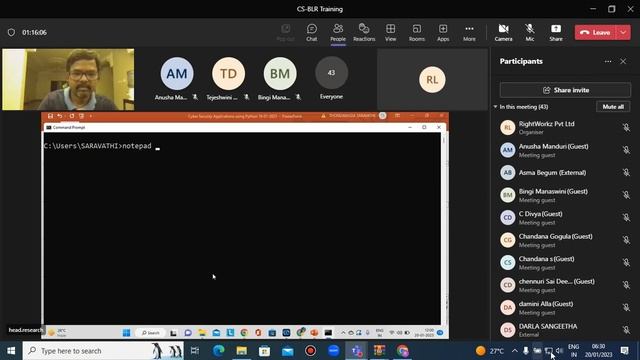The width and height of the screenshot is (640, 360).
Task: Open the notification center icon
Action: tap(624, 351)
